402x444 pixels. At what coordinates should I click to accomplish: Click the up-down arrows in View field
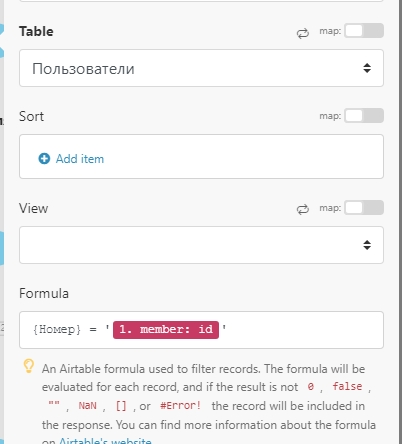(367, 245)
